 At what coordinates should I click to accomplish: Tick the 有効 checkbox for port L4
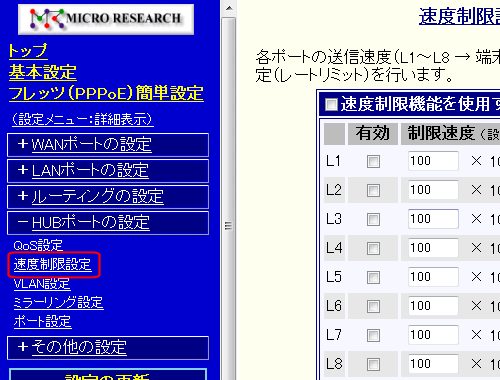[x=373, y=248]
